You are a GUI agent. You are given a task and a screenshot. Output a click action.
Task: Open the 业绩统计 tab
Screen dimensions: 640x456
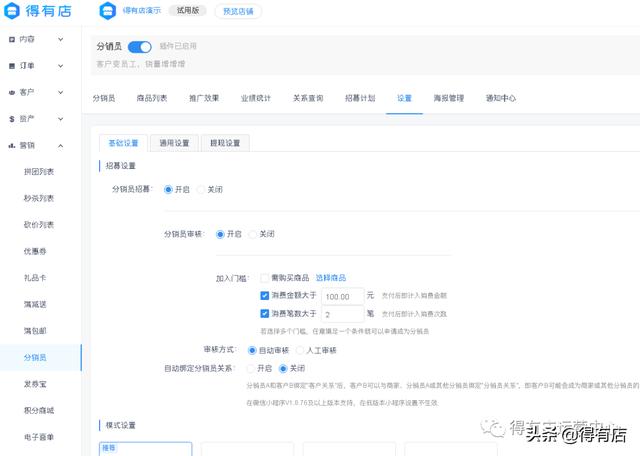(256, 98)
